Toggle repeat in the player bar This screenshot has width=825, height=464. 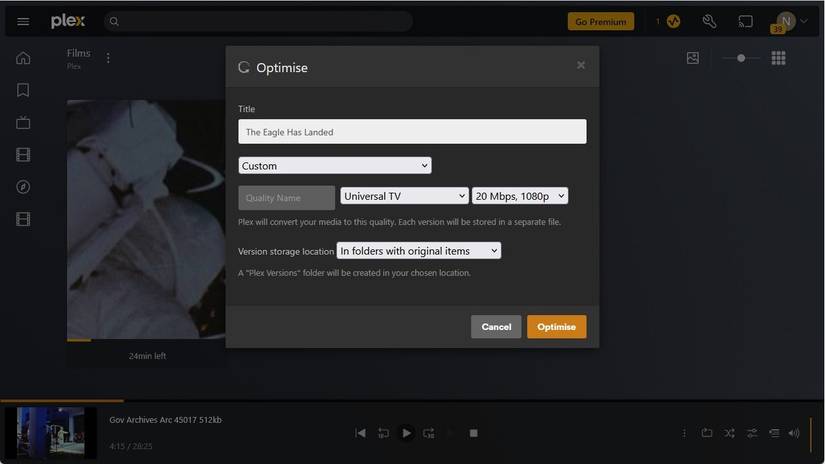point(707,433)
